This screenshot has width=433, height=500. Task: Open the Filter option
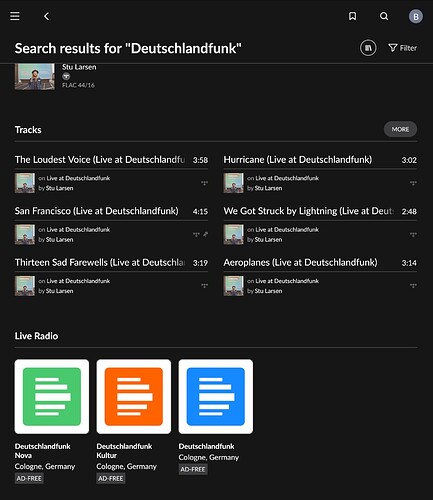click(x=403, y=48)
